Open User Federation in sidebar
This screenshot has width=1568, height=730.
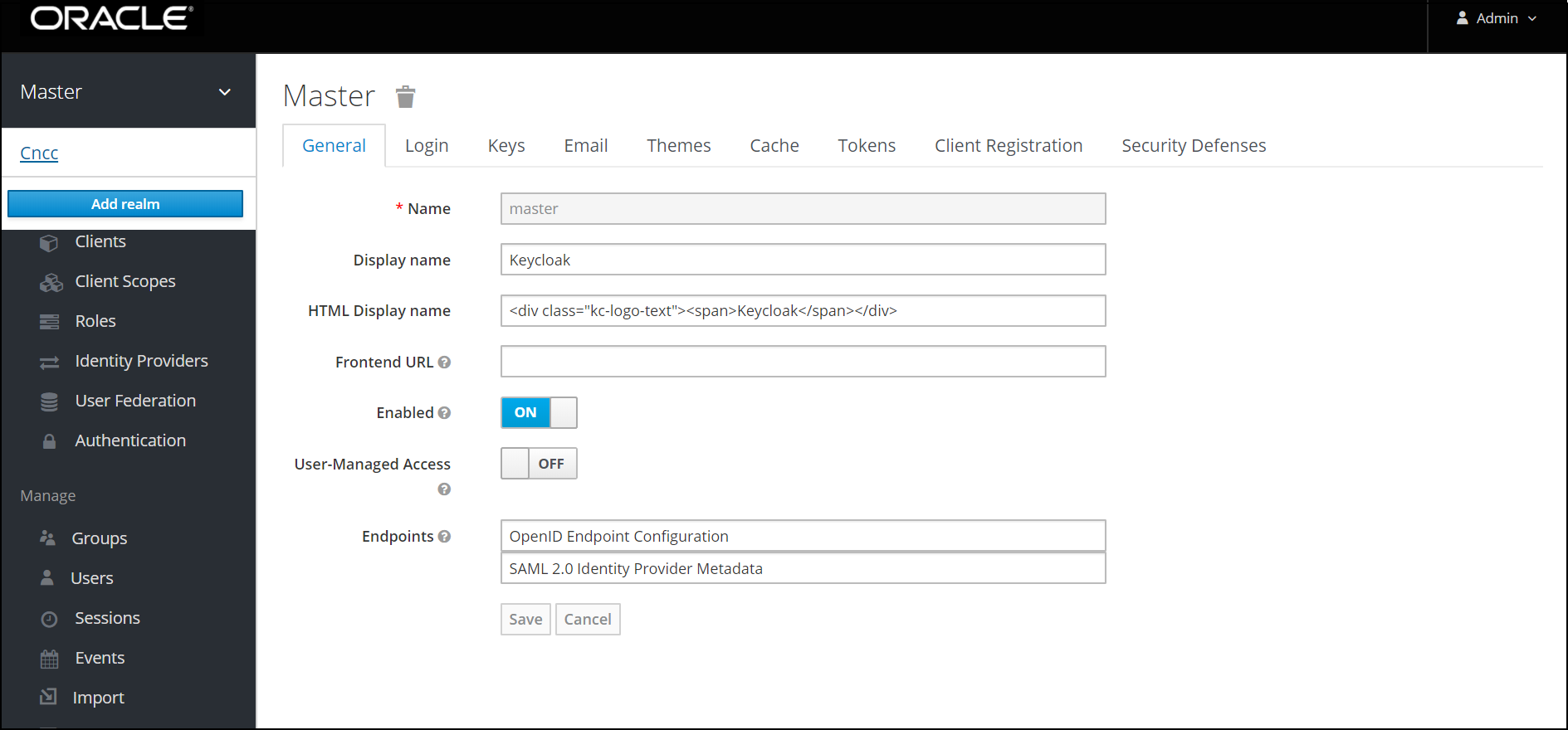135,401
